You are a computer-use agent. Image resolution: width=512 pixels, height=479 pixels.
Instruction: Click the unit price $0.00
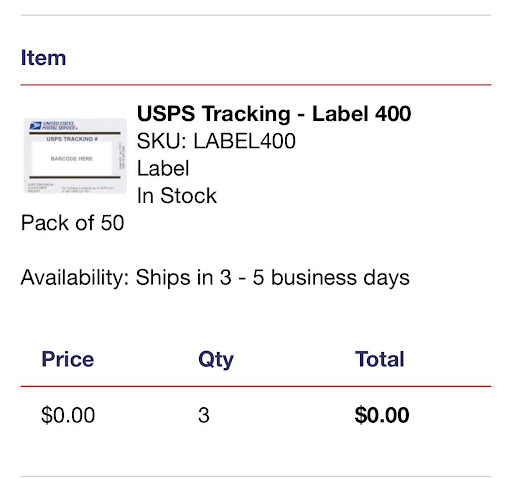pyautogui.click(x=68, y=415)
